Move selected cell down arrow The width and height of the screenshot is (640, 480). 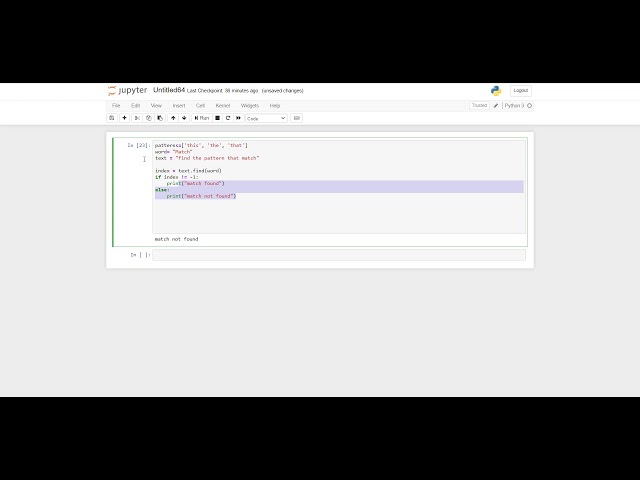pyautogui.click(x=184, y=118)
